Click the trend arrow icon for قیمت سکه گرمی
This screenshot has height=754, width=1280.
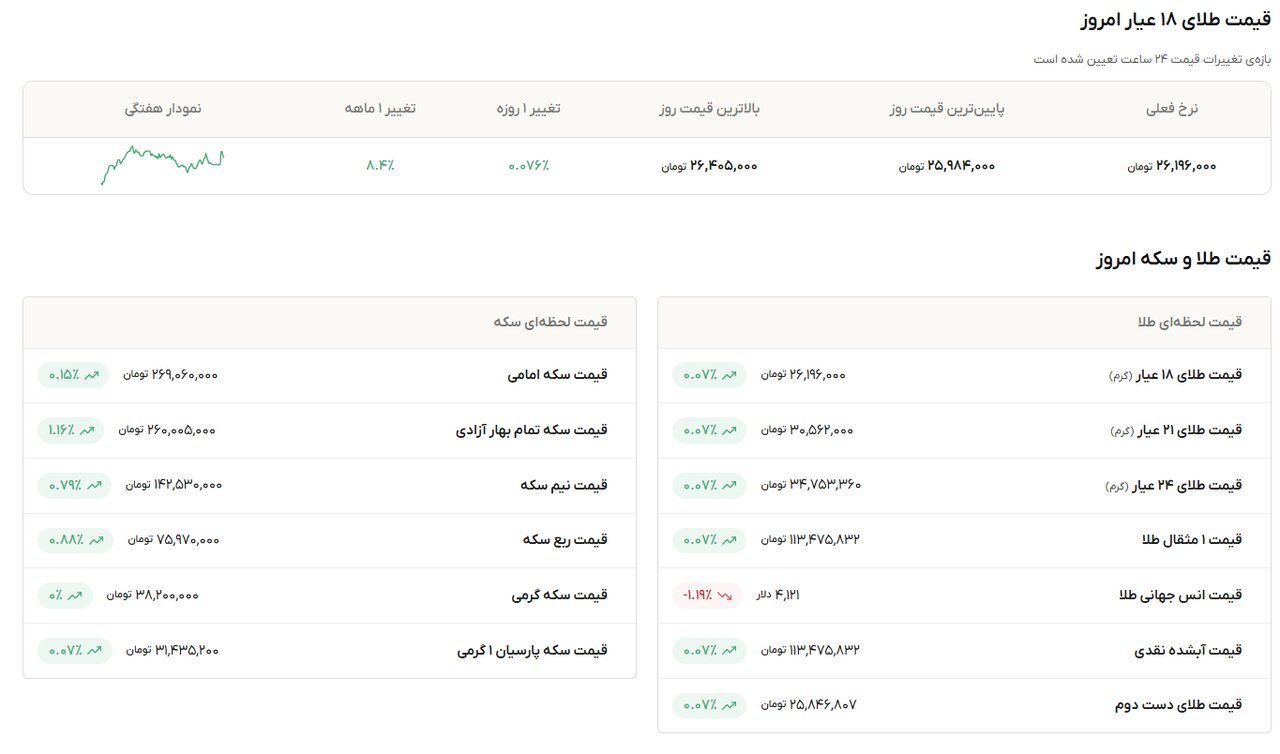pyautogui.click(x=75, y=595)
